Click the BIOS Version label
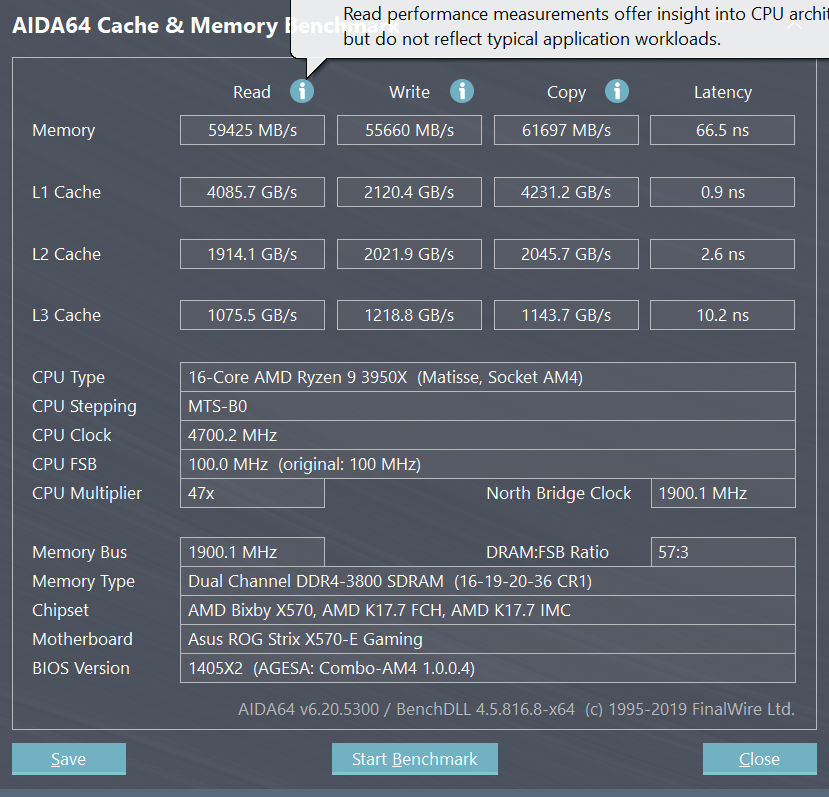 81,668
